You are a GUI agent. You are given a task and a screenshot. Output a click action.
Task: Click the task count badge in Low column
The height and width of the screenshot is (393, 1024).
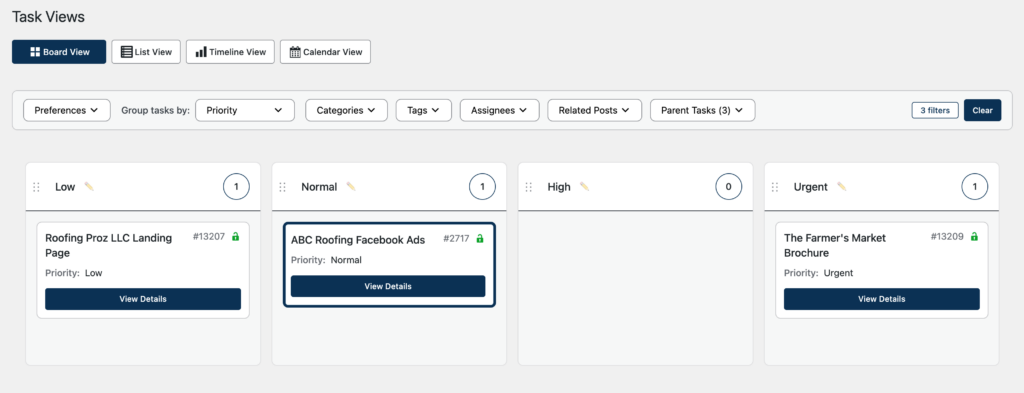[236, 187]
